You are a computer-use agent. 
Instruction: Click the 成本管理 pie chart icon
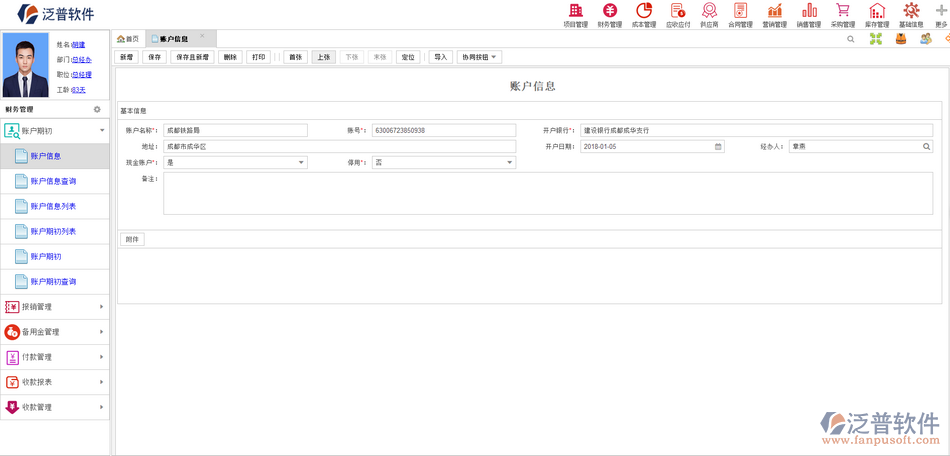click(644, 14)
